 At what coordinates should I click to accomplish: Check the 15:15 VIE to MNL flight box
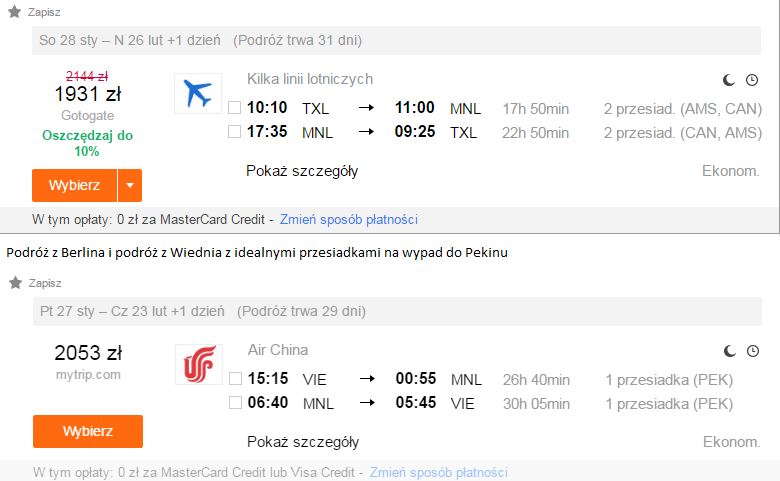[x=235, y=379]
